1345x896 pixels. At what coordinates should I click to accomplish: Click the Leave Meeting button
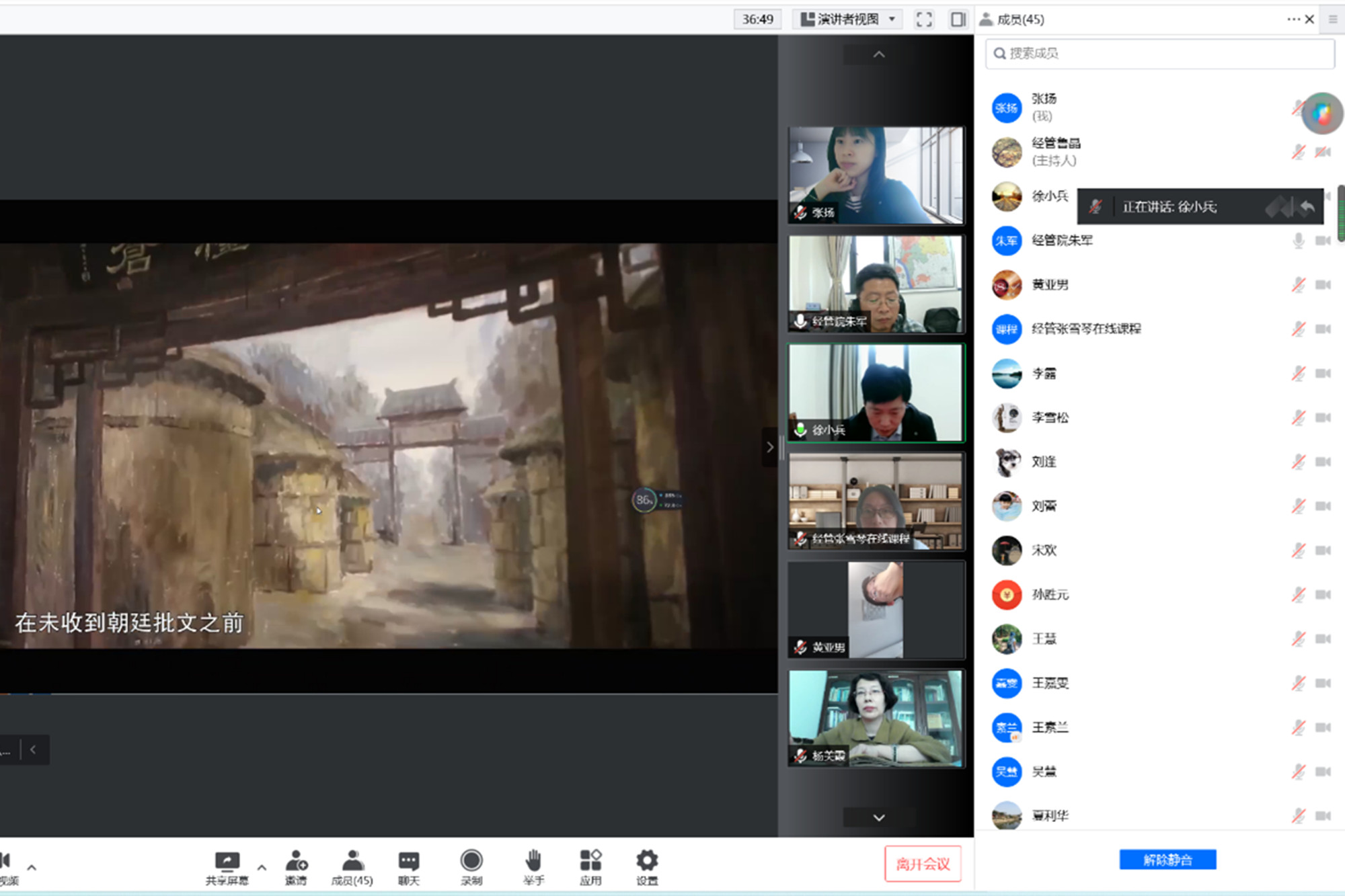(923, 864)
